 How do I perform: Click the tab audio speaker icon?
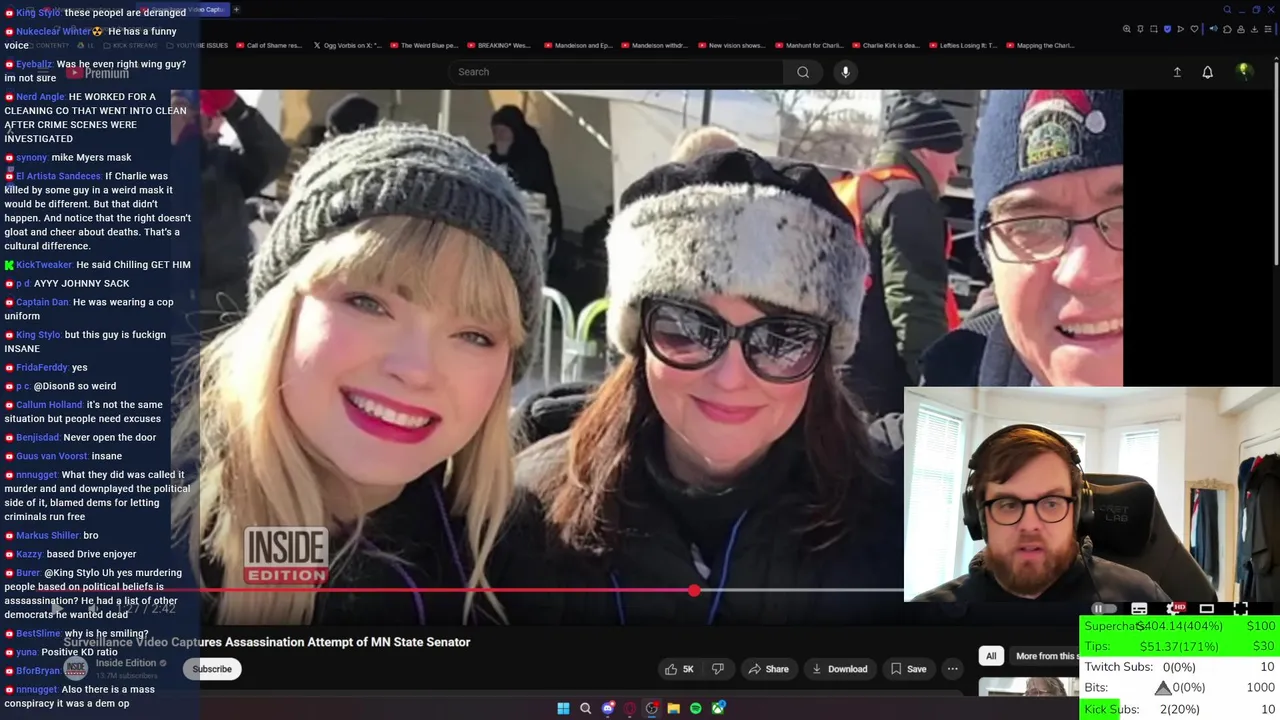click(1213, 29)
